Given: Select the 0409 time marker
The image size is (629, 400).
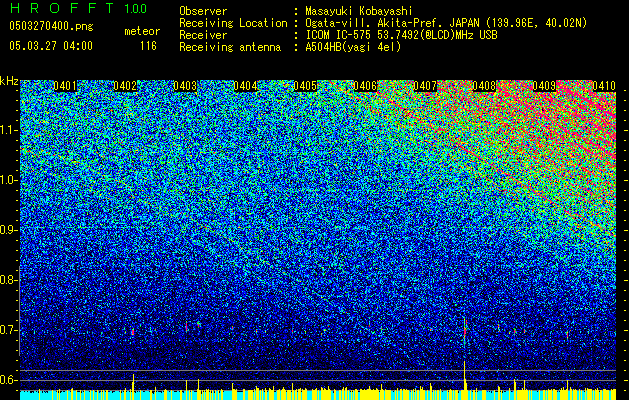Looking at the screenshot, I should pos(544,86).
